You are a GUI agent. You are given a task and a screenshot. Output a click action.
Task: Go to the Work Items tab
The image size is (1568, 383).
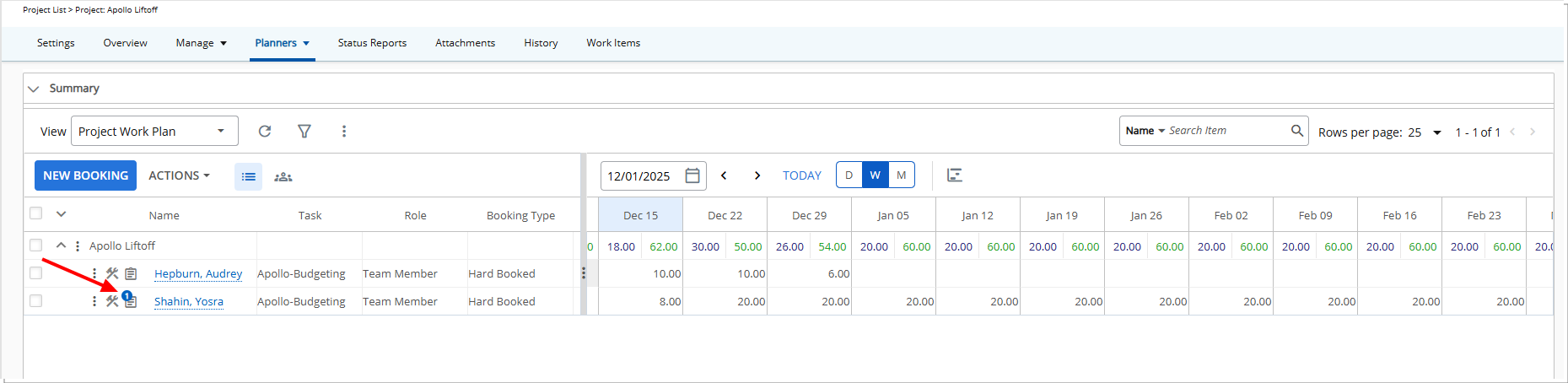pyautogui.click(x=613, y=43)
